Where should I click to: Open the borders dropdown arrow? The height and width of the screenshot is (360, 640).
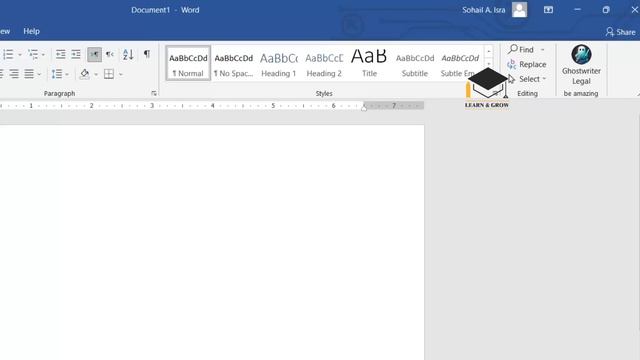tap(120, 74)
